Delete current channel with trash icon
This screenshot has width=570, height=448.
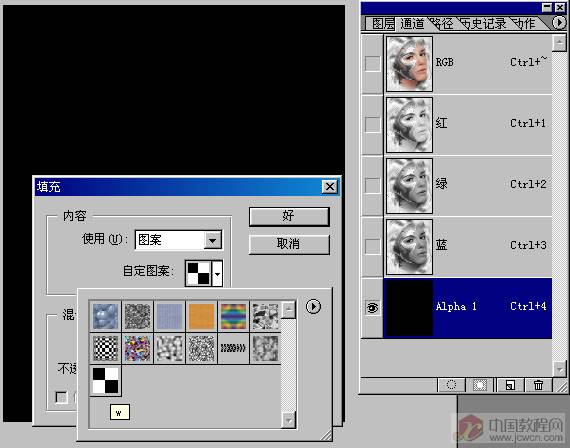click(x=538, y=385)
